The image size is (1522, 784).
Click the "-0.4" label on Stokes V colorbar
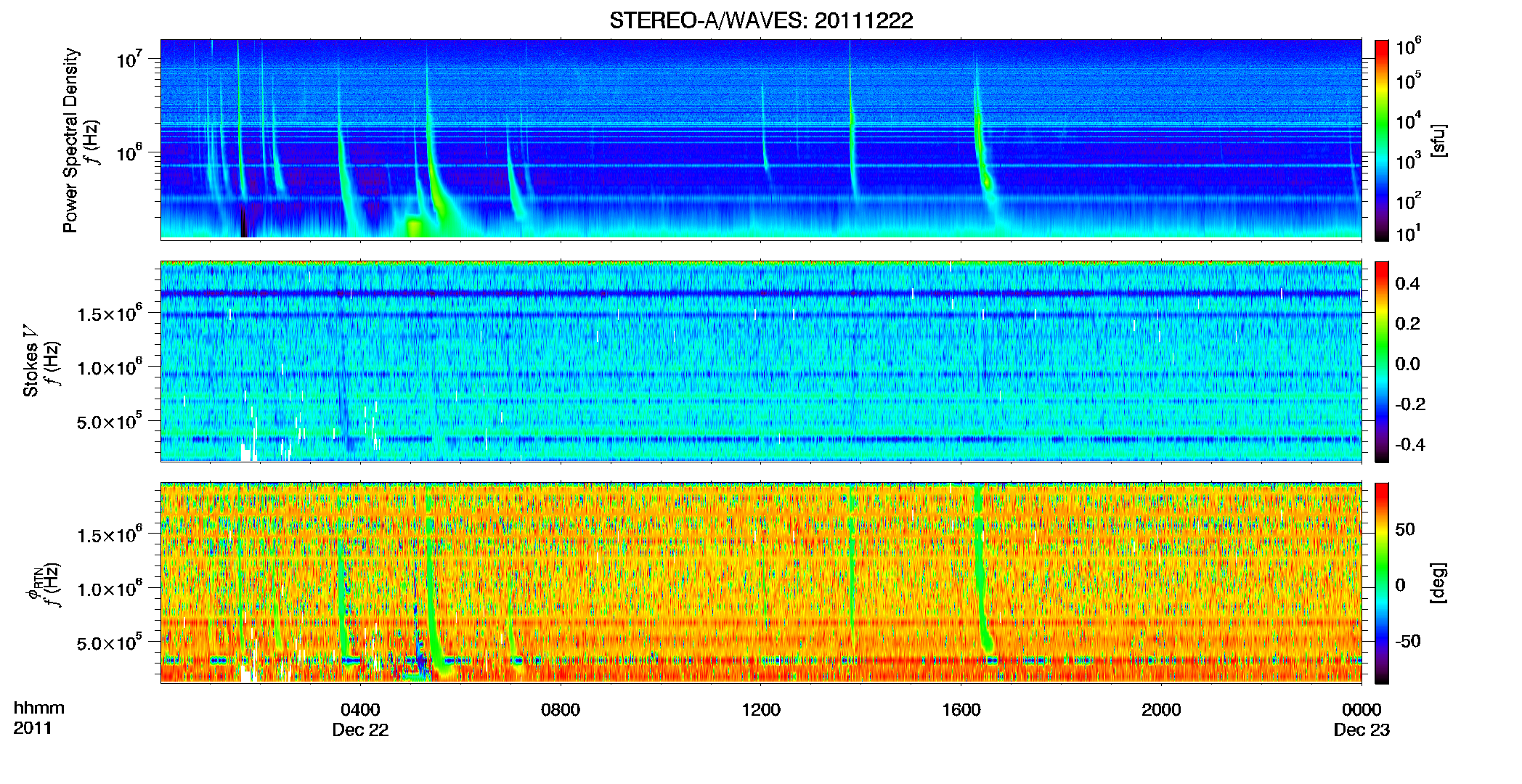pos(1410,445)
